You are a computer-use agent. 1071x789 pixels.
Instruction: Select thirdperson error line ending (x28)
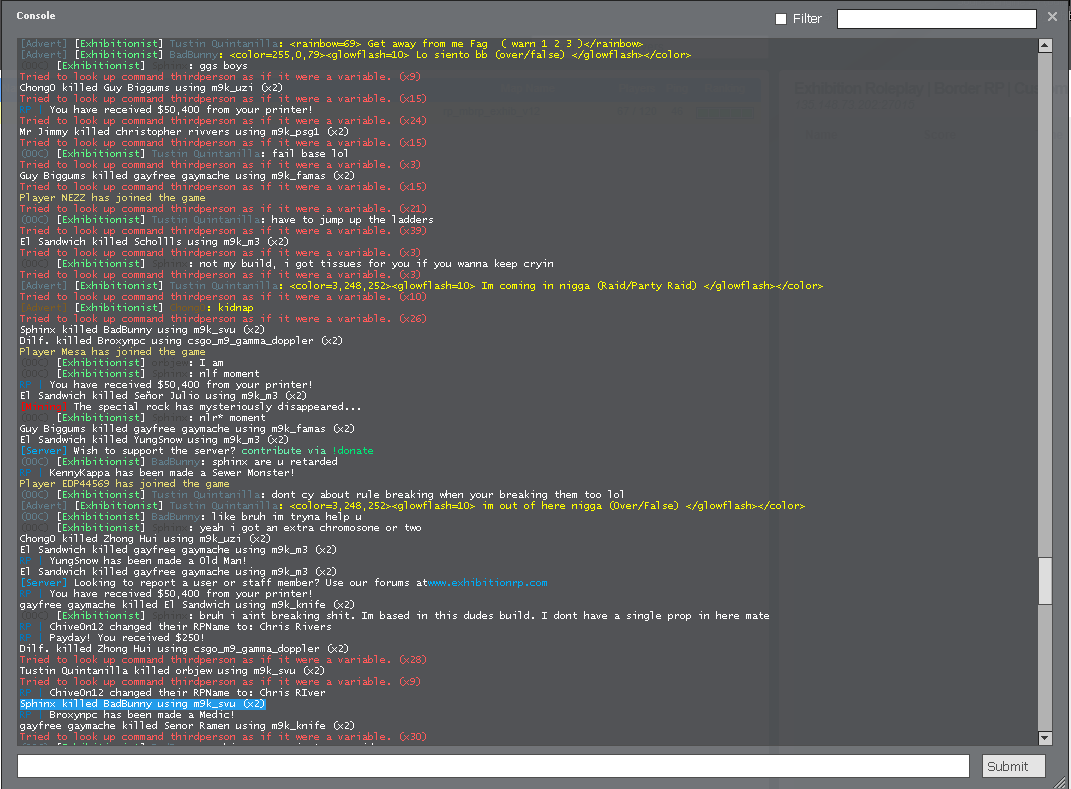(x=223, y=660)
